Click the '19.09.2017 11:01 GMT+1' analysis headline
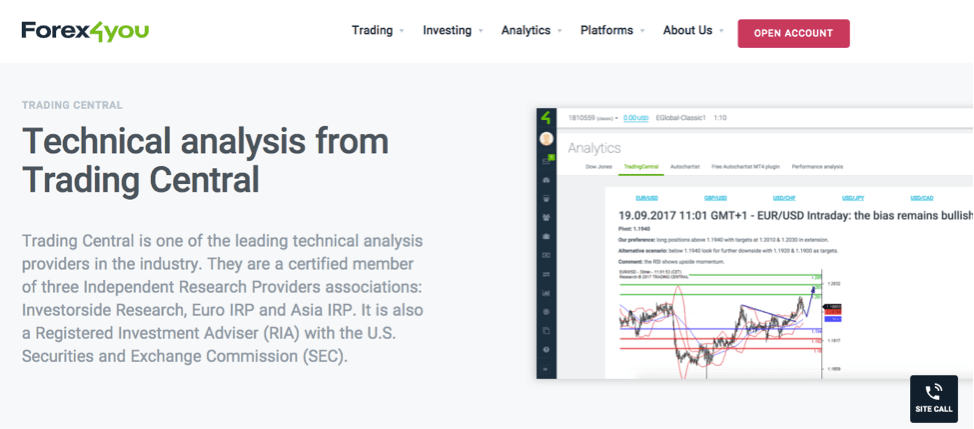974x429 pixels. [x=796, y=215]
